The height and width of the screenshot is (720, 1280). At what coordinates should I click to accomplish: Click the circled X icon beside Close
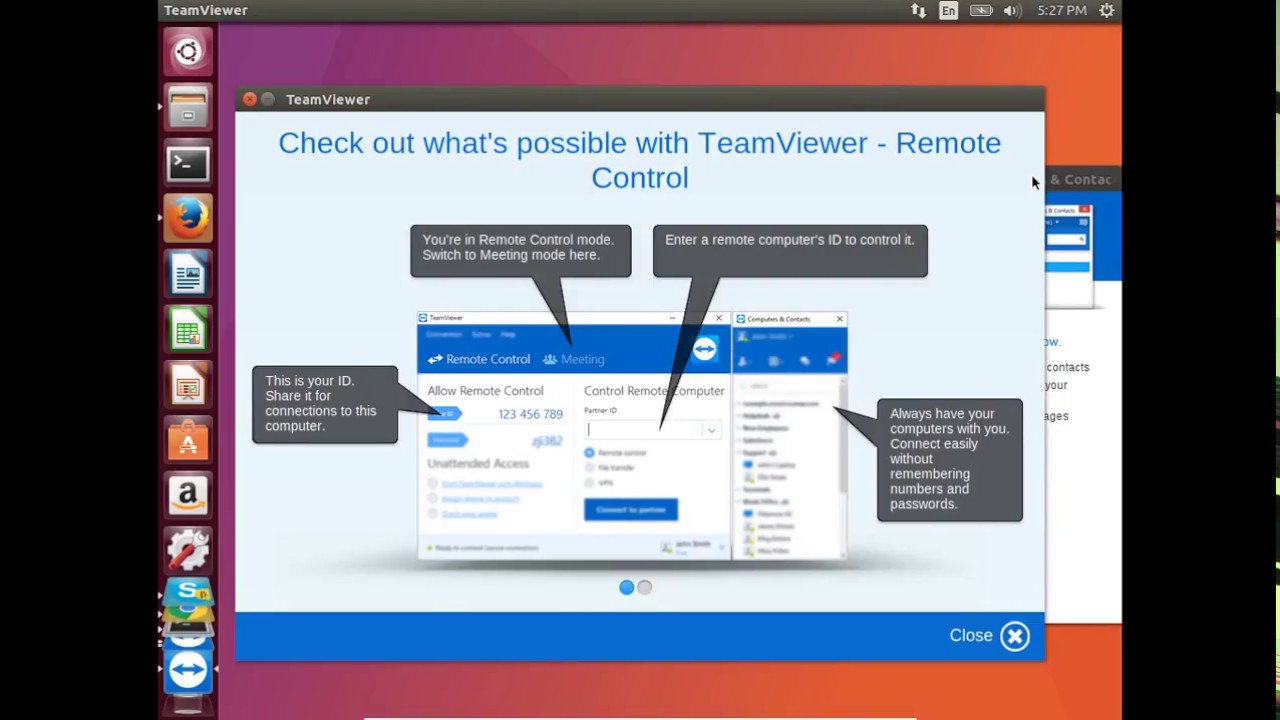coord(1015,636)
